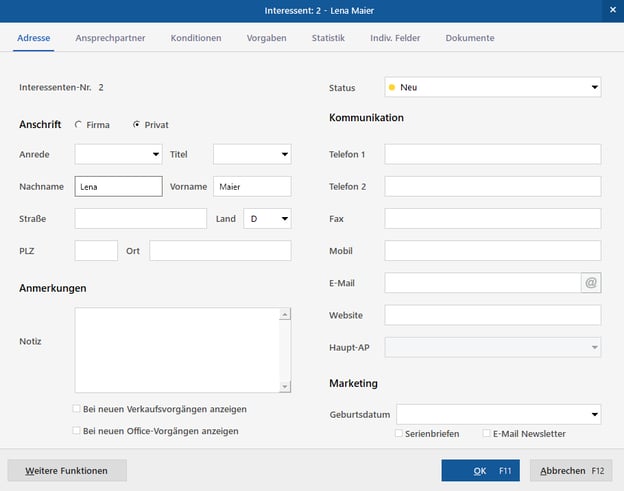This screenshot has width=624, height=491.
Task: Check the E-Mail Newsletter option
Action: 487,433
